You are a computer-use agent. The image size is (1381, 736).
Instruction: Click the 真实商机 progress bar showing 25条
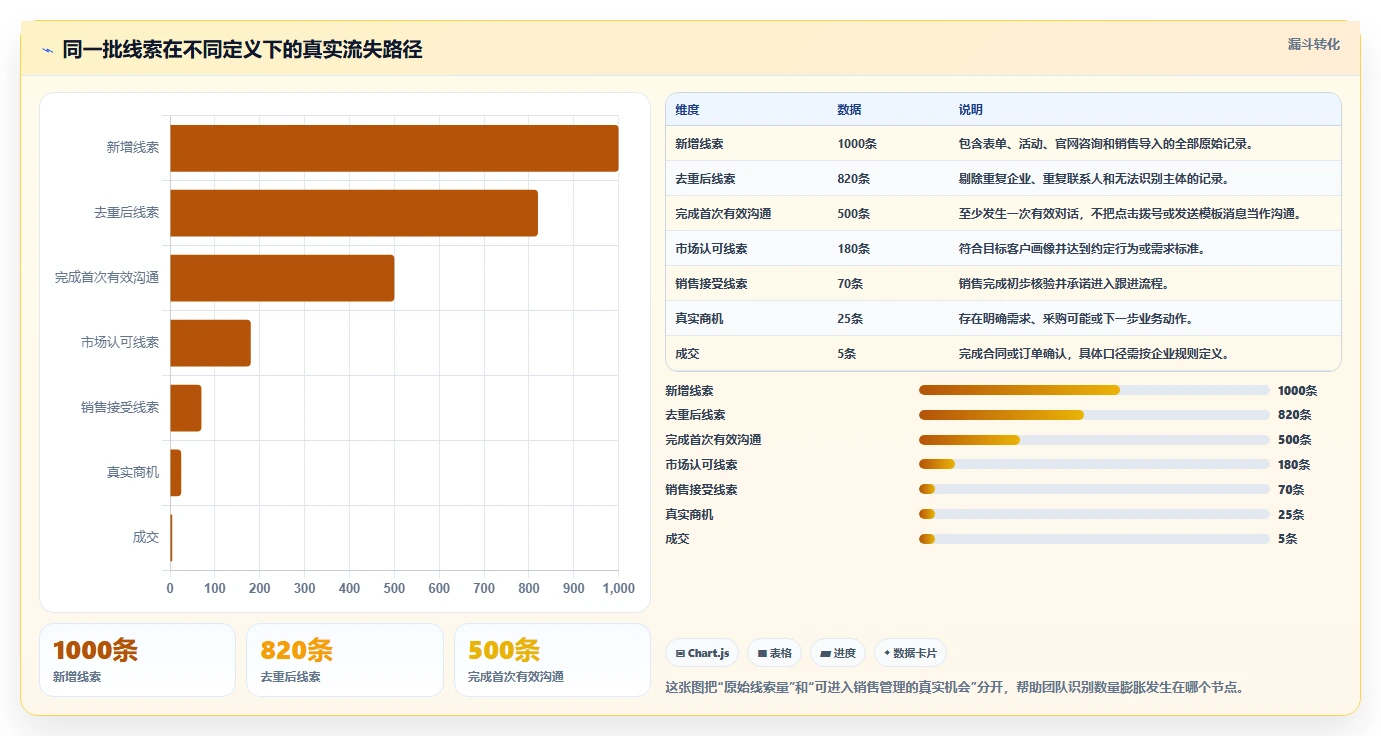(1094, 514)
